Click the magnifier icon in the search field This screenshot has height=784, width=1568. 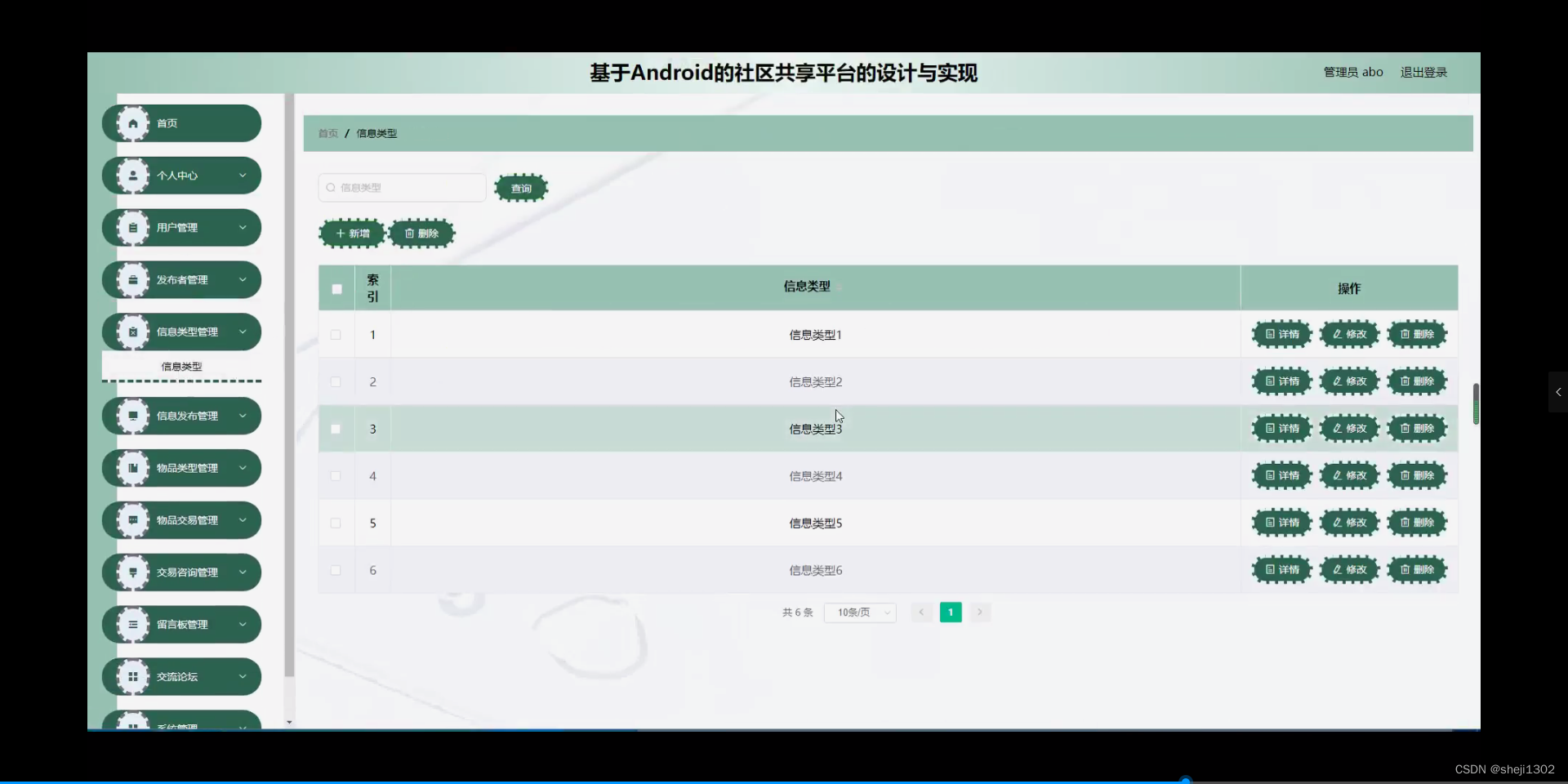pyautogui.click(x=330, y=187)
